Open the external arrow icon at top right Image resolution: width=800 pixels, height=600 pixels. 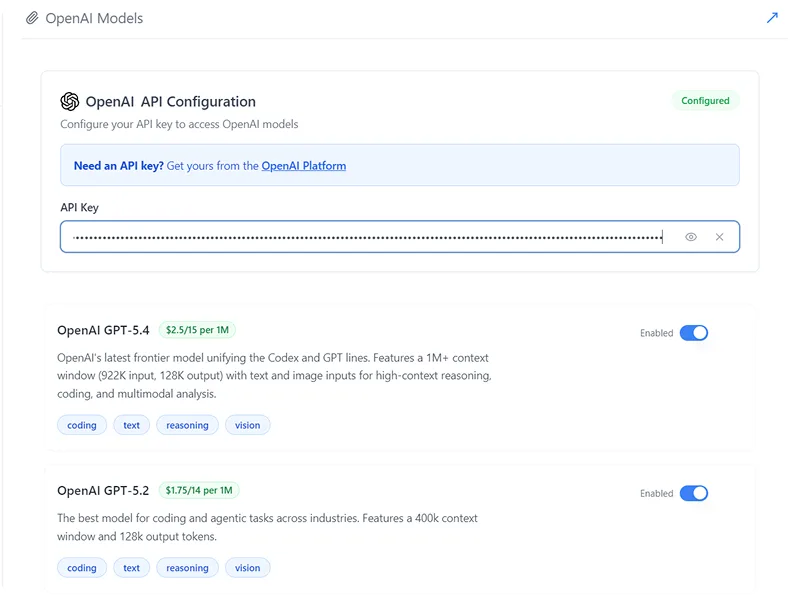(x=772, y=18)
